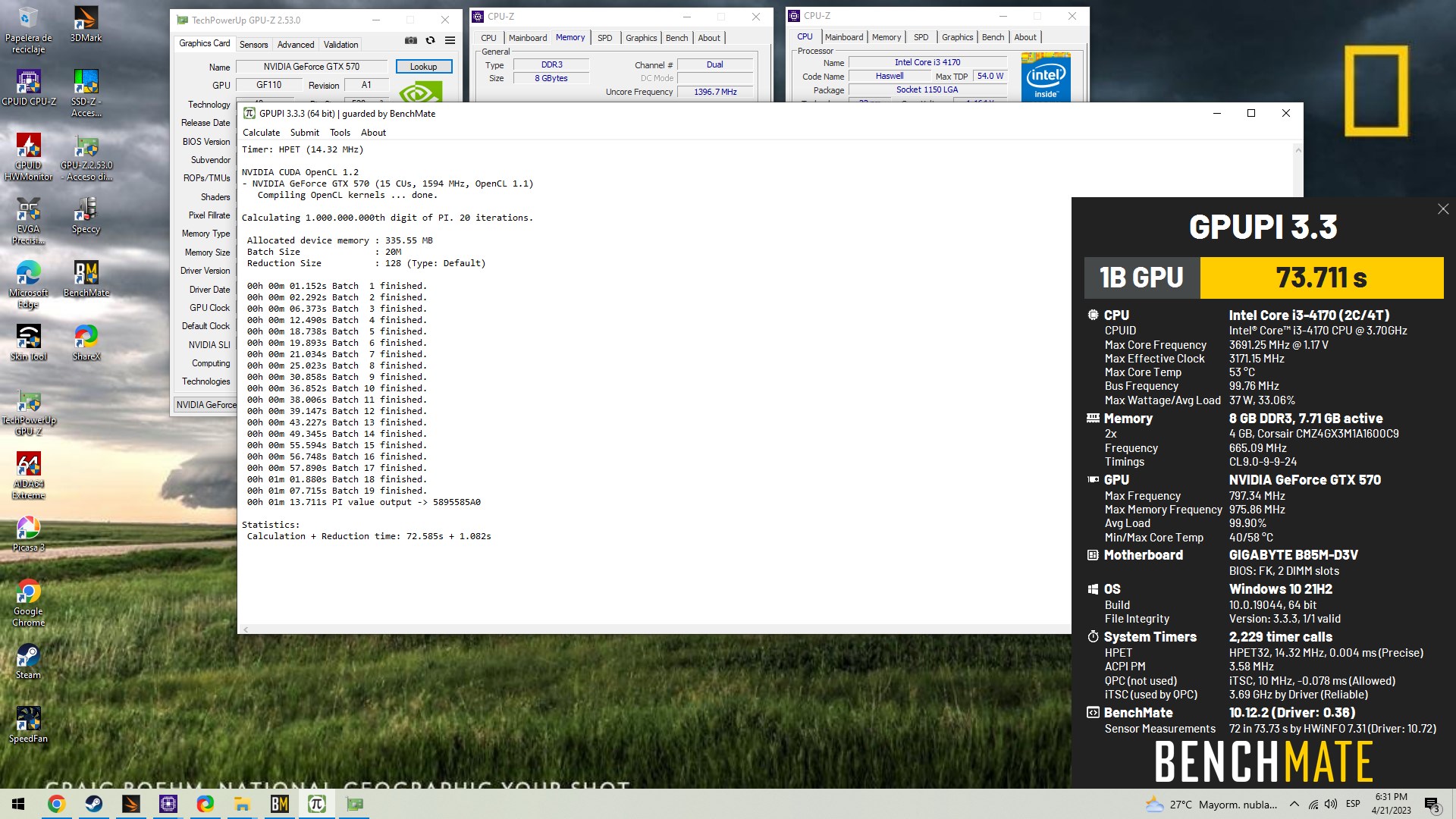
Task: Click the Steam icon in the taskbar
Action: coord(93,804)
